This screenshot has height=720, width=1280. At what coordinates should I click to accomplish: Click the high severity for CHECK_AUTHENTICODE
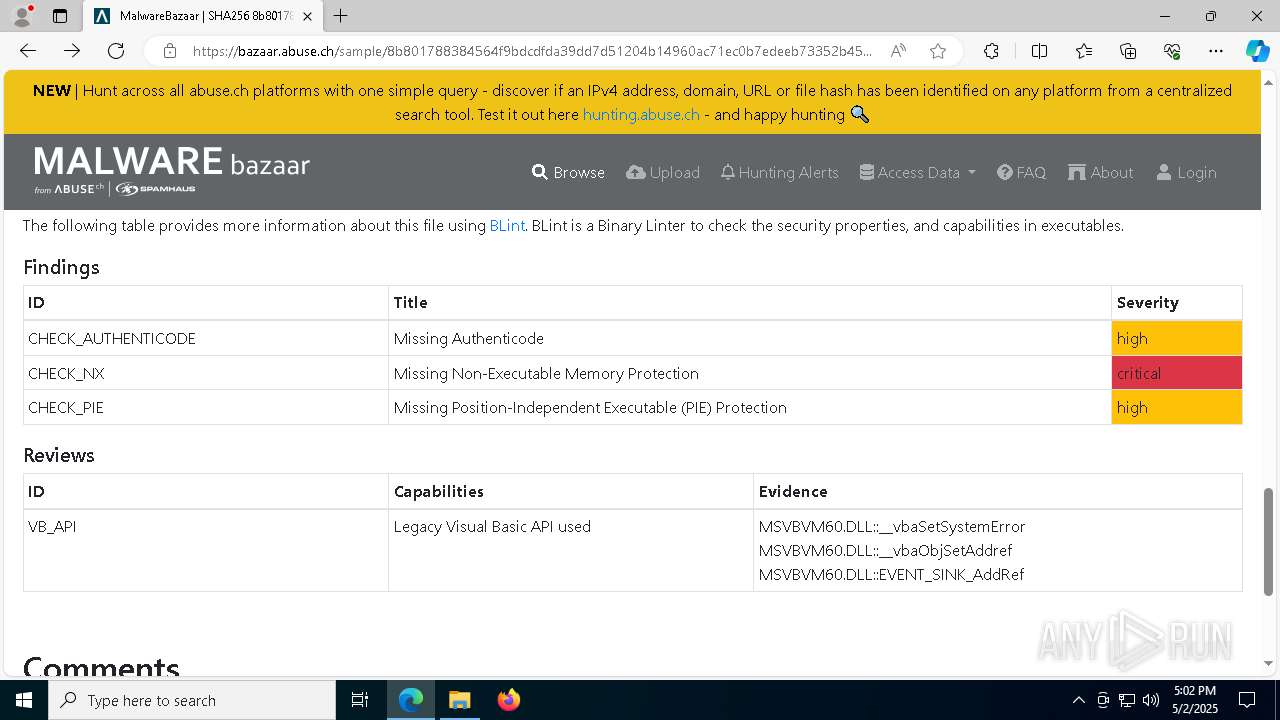1176,338
